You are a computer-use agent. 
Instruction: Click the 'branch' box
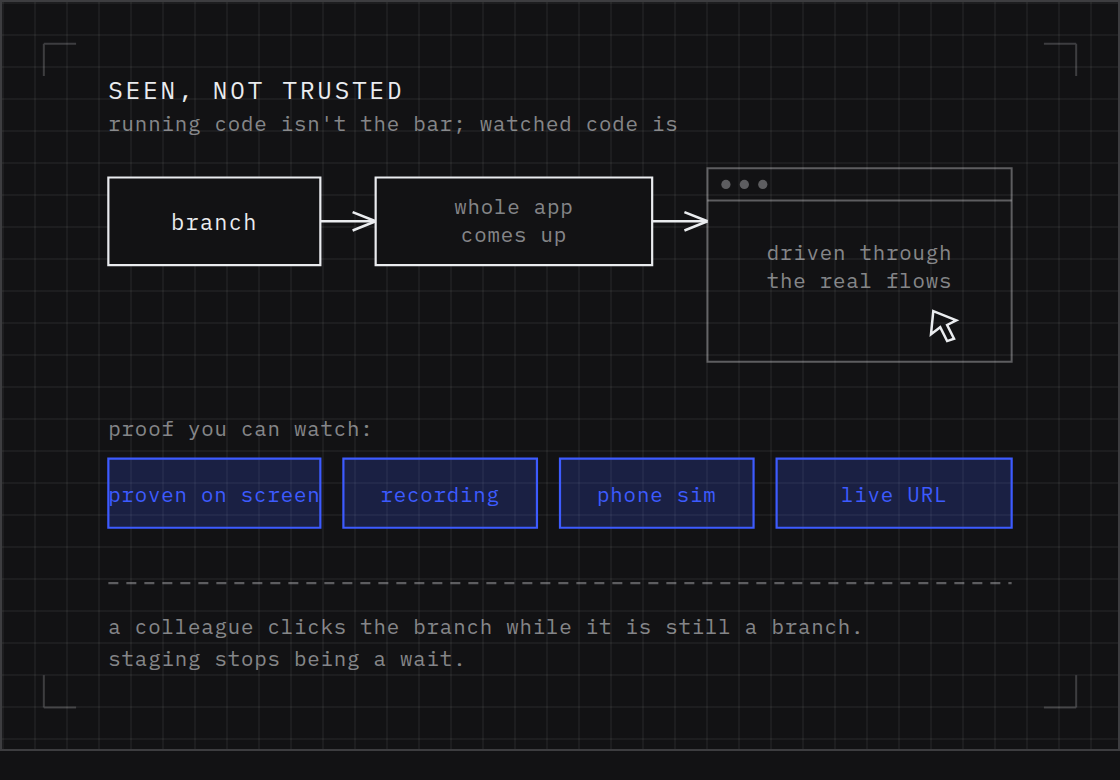214,221
